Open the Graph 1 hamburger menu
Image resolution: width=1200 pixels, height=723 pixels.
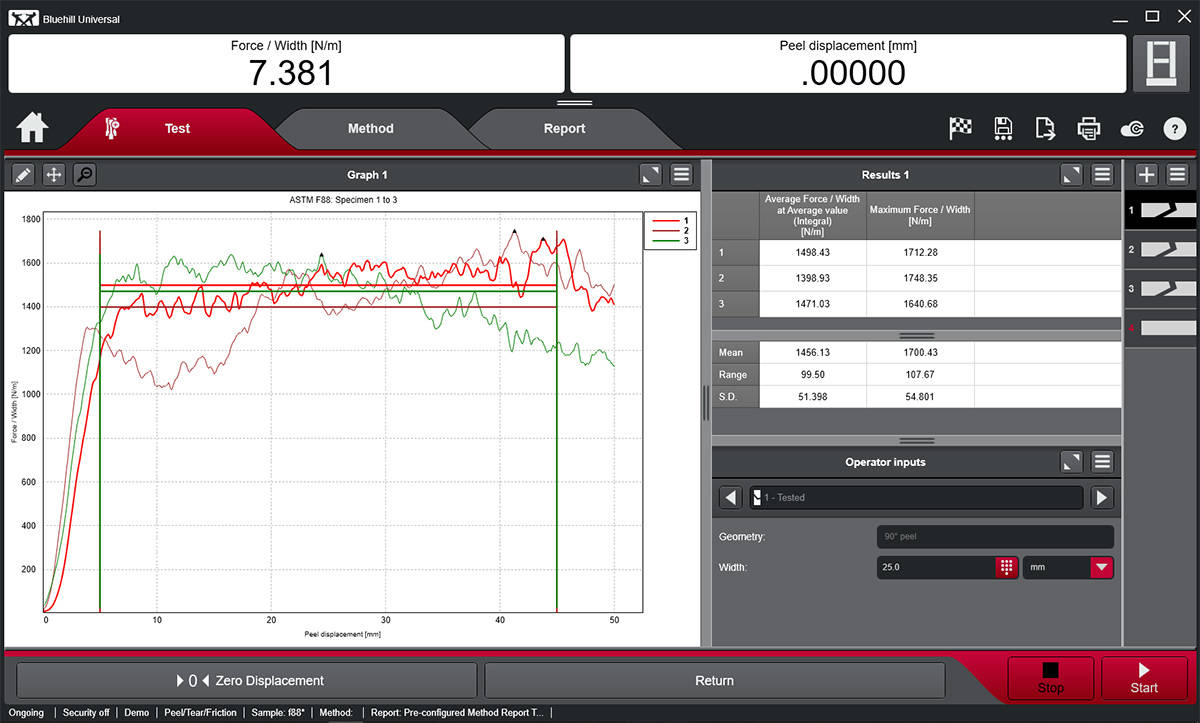(x=682, y=175)
